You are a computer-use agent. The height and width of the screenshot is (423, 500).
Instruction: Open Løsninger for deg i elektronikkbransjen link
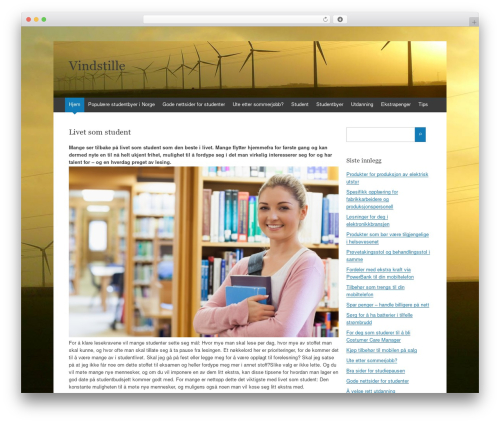point(368,221)
